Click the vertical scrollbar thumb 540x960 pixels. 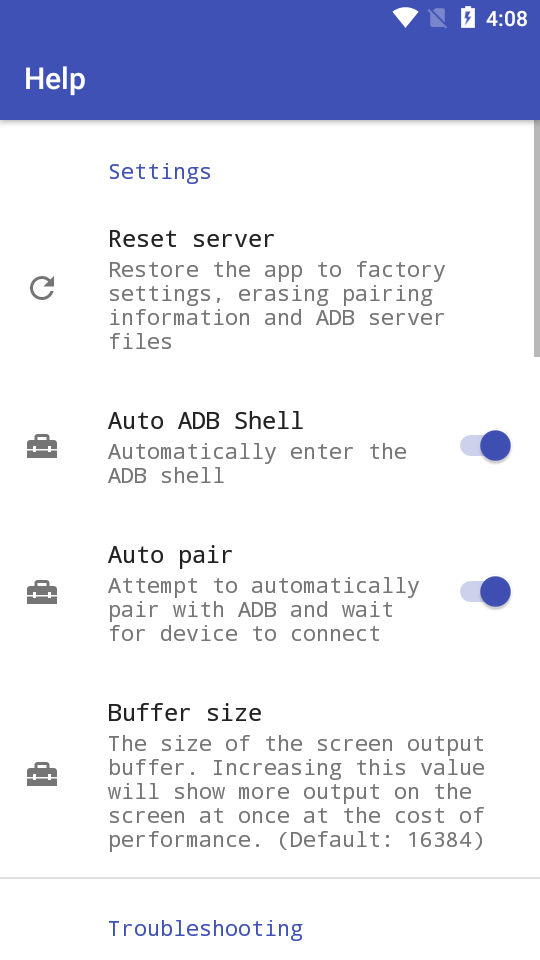pyautogui.click(x=537, y=238)
